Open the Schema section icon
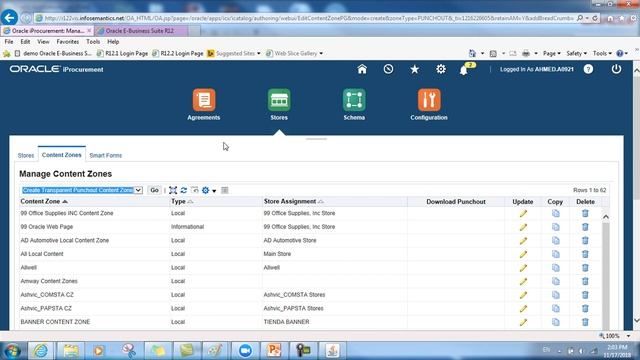The width and height of the screenshot is (640, 360). tap(354, 100)
